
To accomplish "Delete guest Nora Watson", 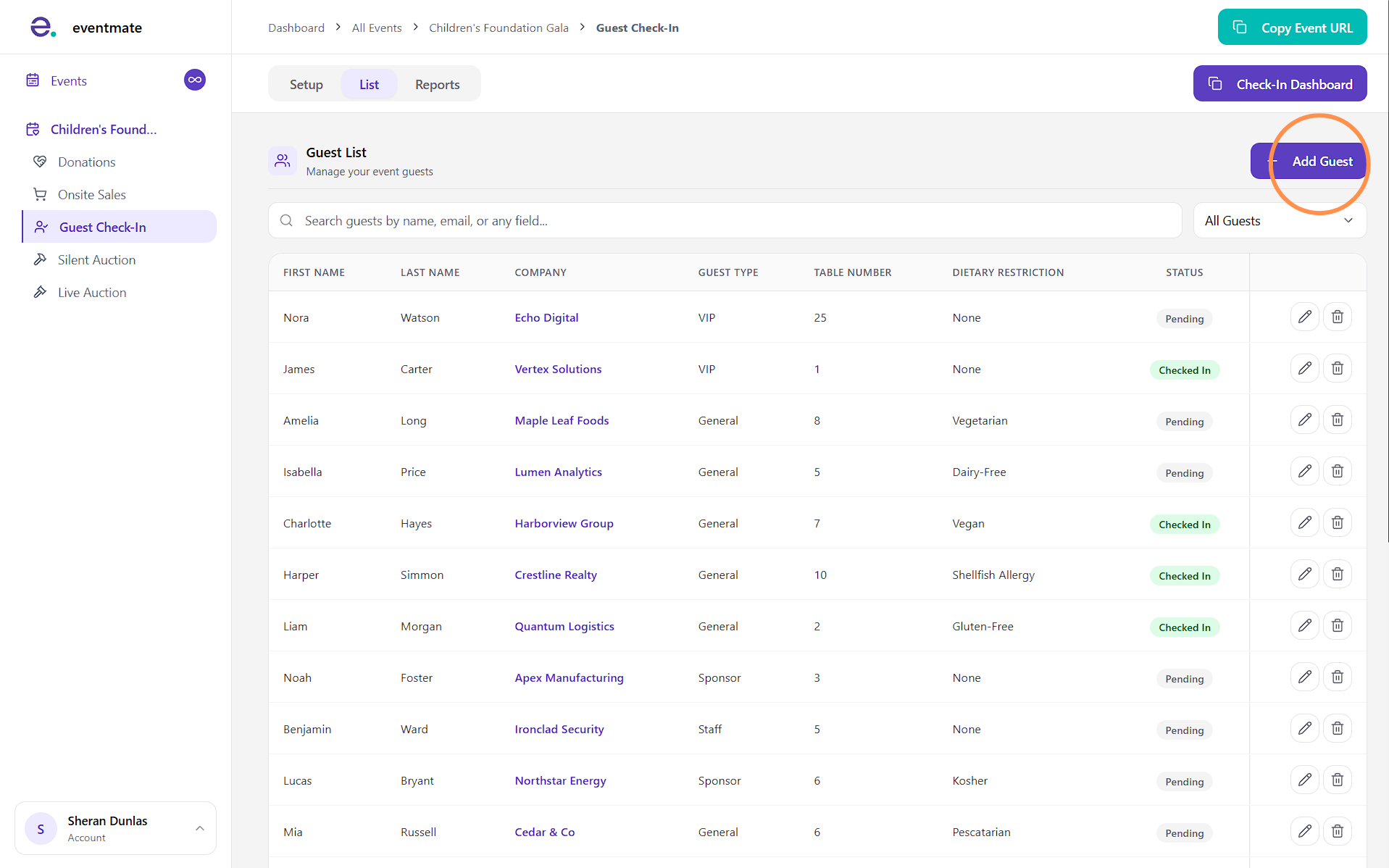I will coord(1337,317).
